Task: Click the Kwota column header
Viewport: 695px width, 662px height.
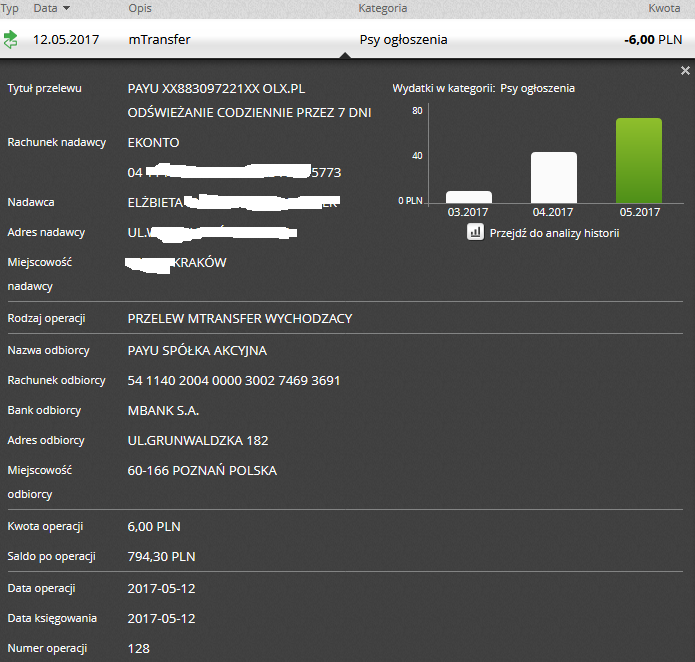Action: click(x=664, y=8)
